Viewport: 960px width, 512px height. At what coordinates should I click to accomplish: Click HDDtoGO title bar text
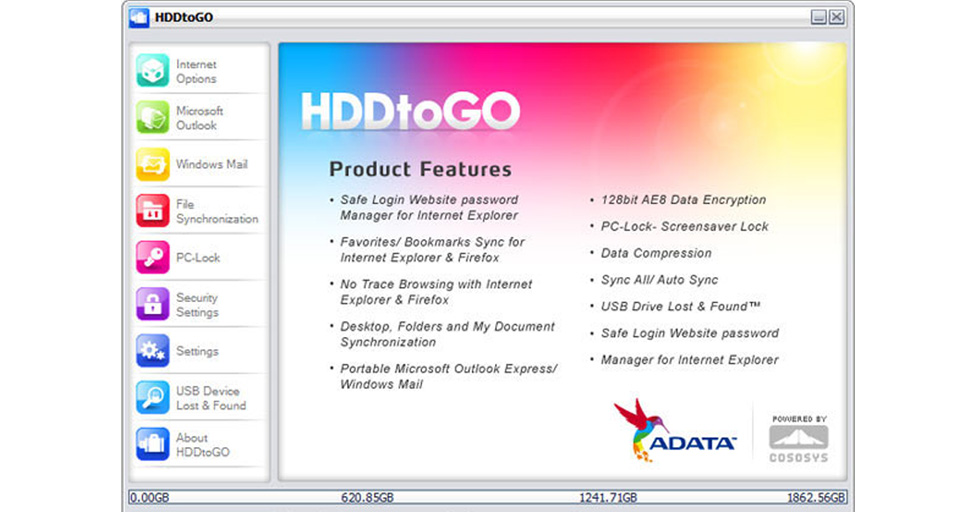(x=184, y=17)
